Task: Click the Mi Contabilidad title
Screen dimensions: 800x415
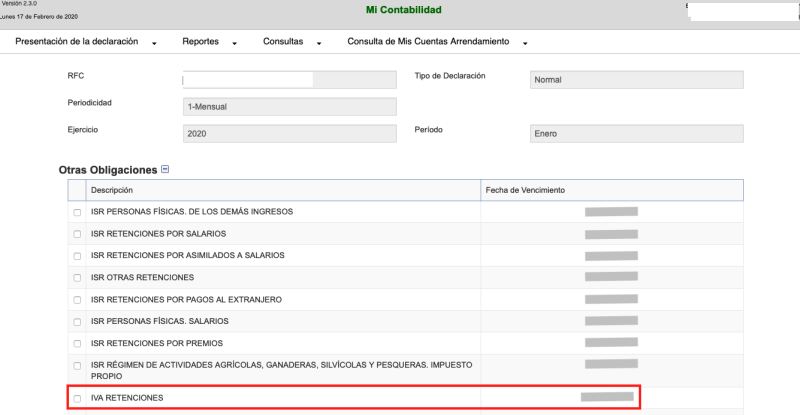Action: [404, 10]
